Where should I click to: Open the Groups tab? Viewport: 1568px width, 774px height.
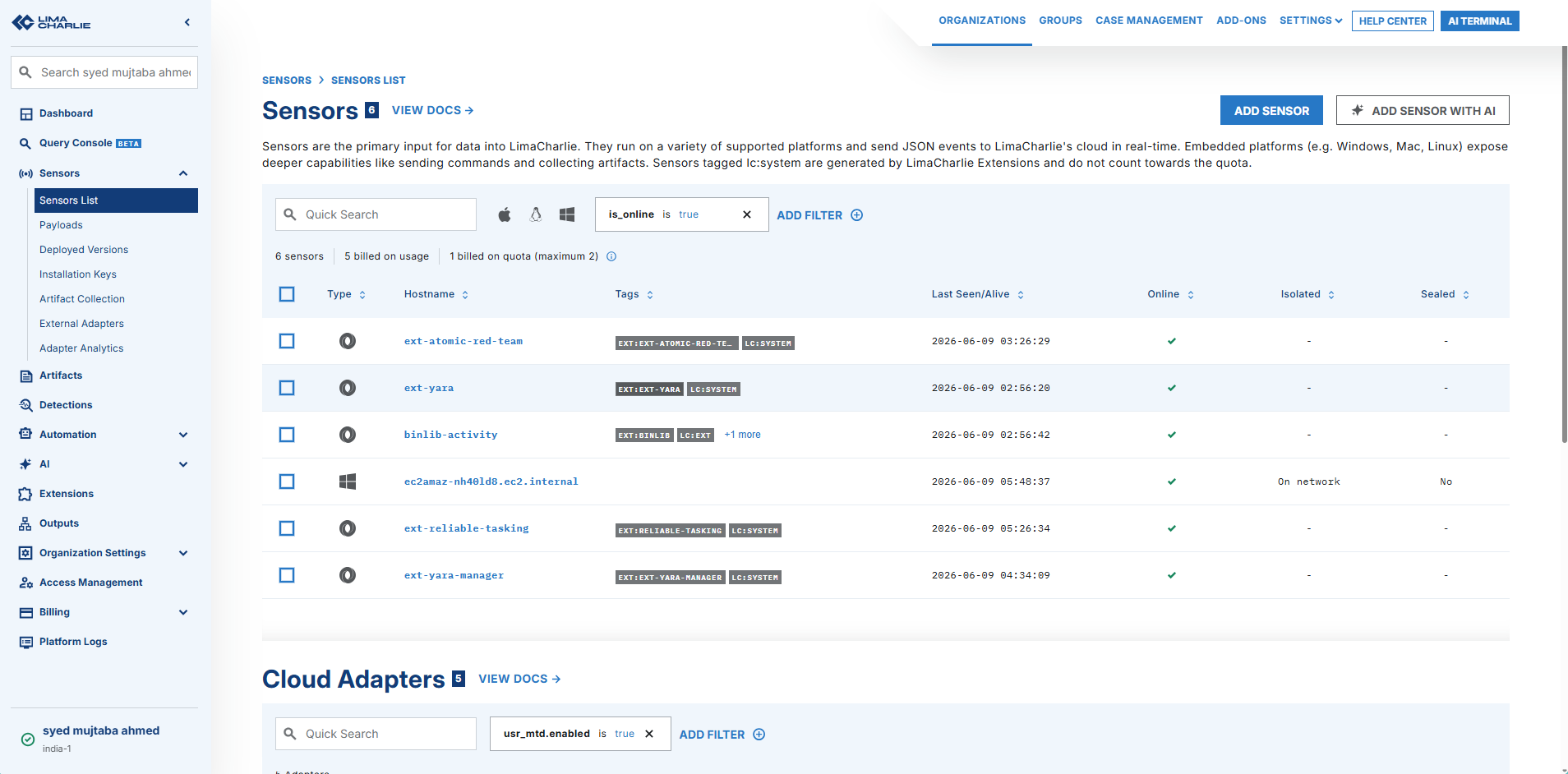[1060, 21]
